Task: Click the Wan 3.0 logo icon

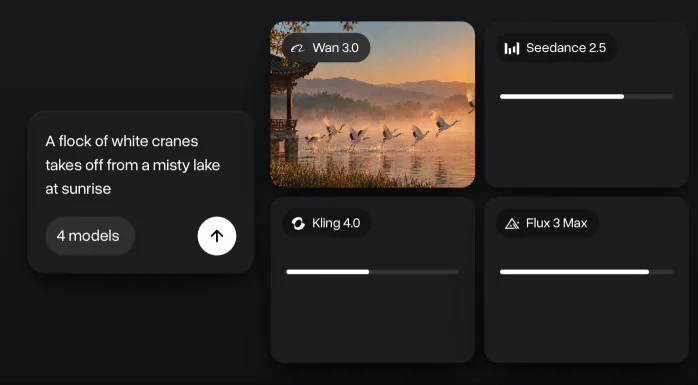Action: click(297, 48)
